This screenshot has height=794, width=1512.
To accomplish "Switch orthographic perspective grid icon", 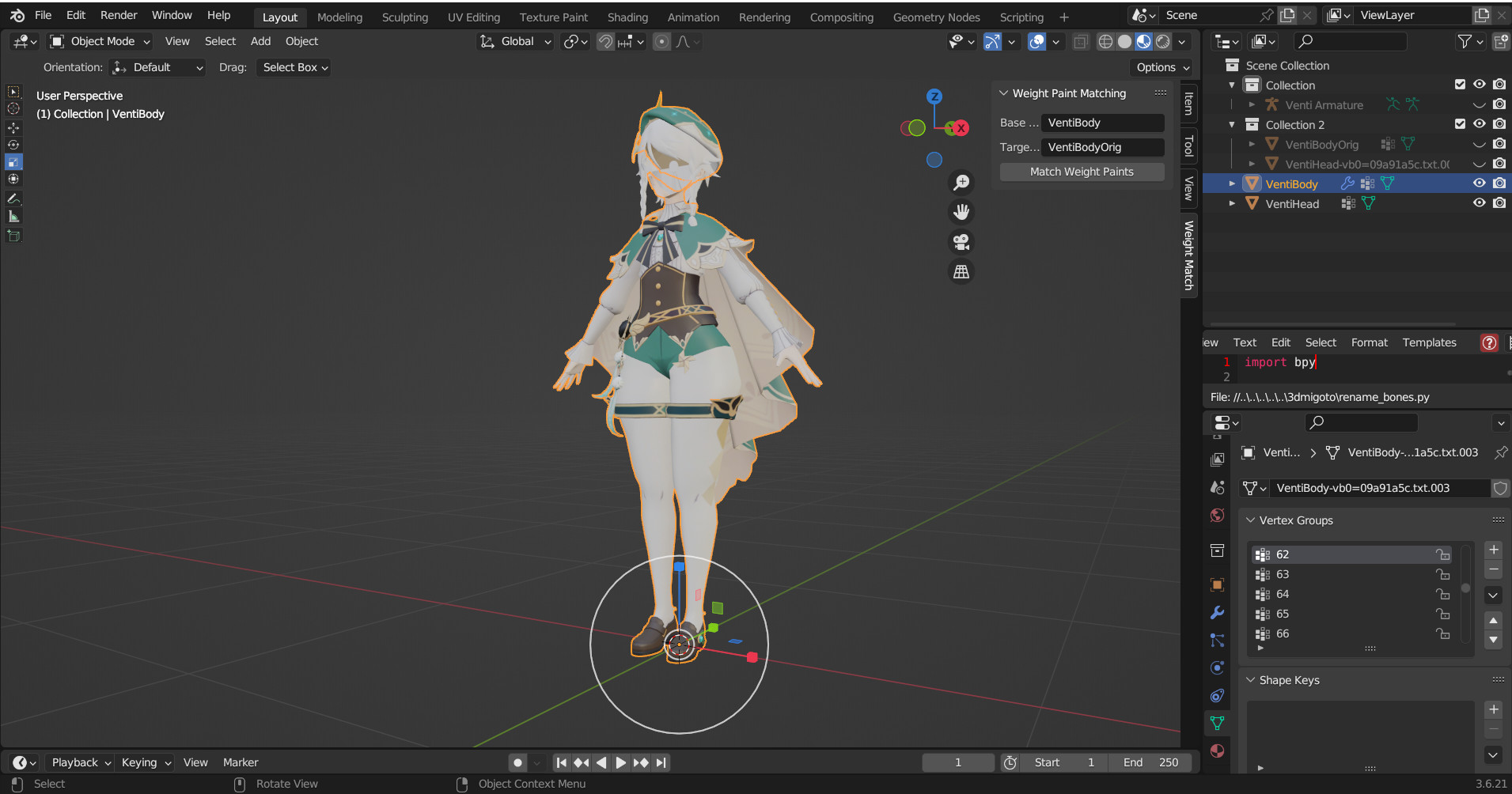I will [961, 272].
